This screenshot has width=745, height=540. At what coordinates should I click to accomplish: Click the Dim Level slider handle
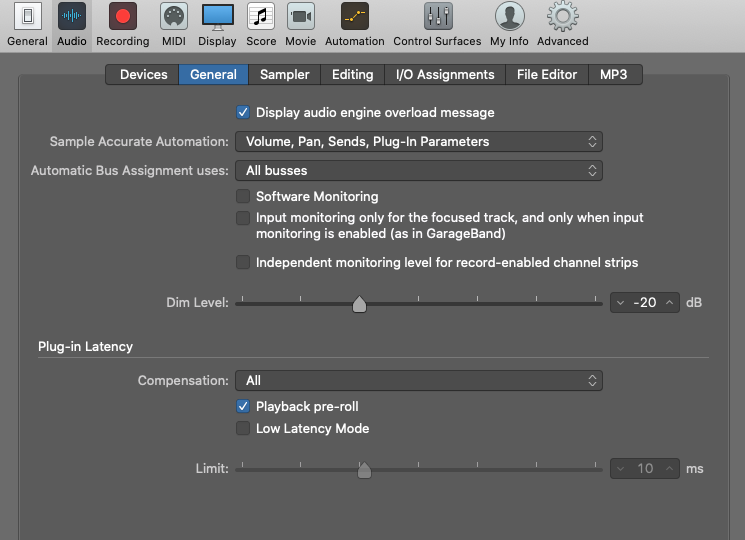coord(359,304)
